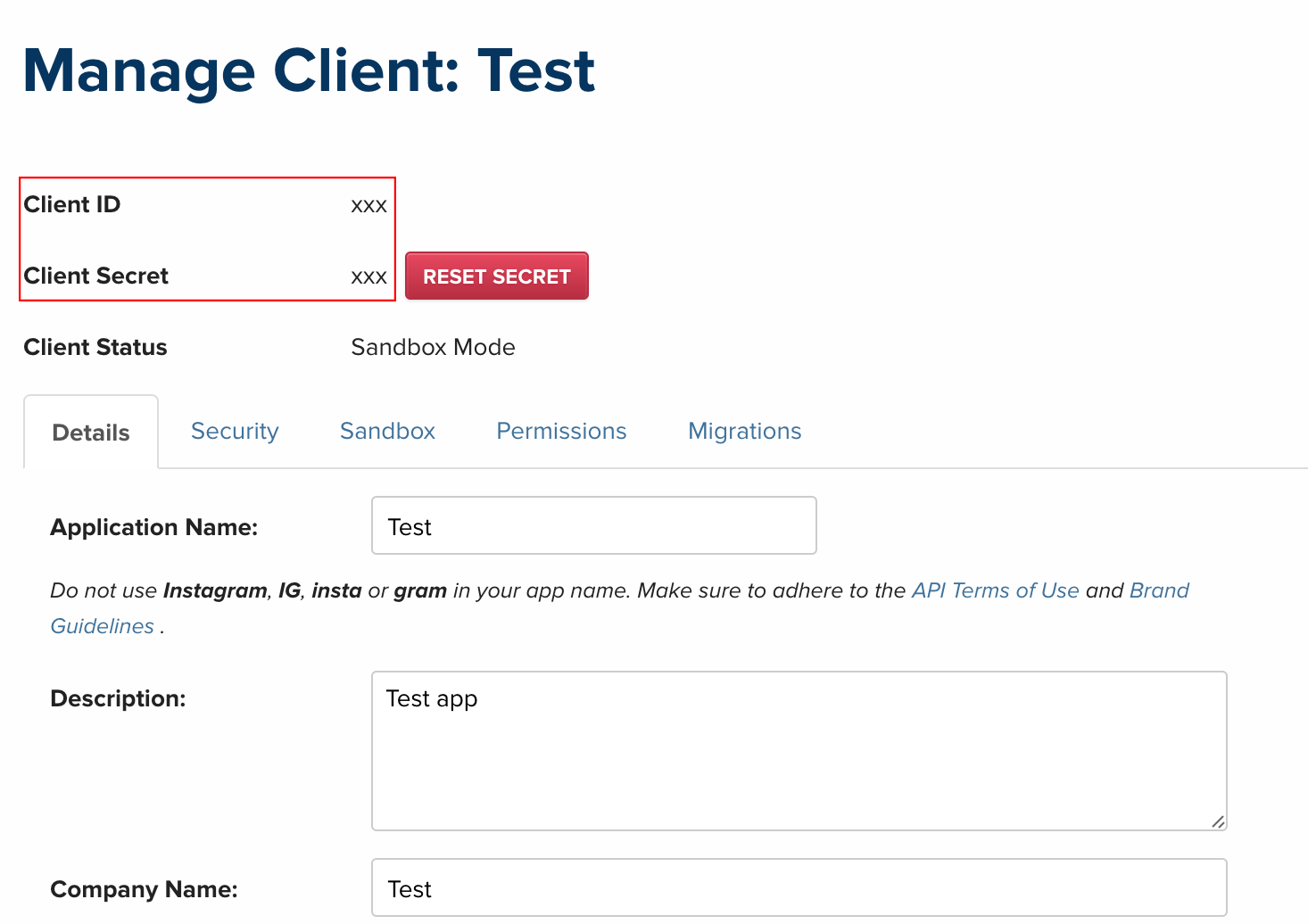
Task: Go to the Sandbox tab
Action: coord(387,432)
